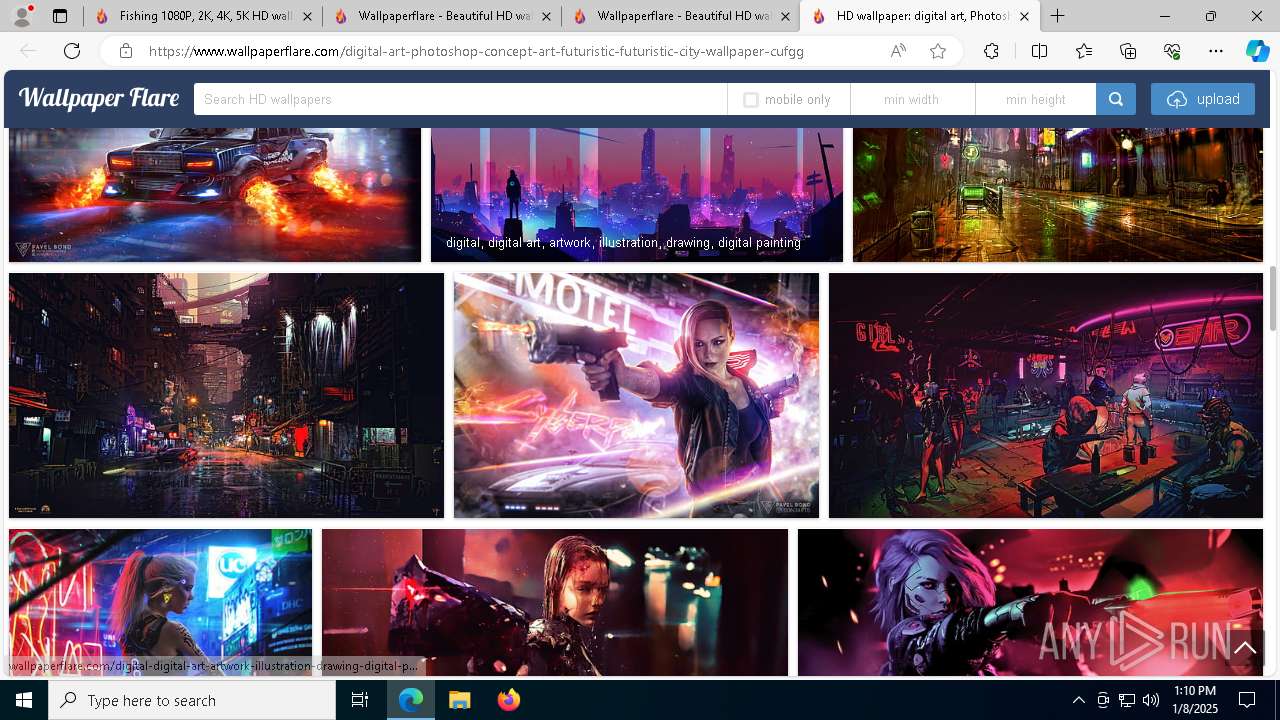Open Read aloud from address bar
Image resolution: width=1280 pixels, height=720 pixels.
898,51
